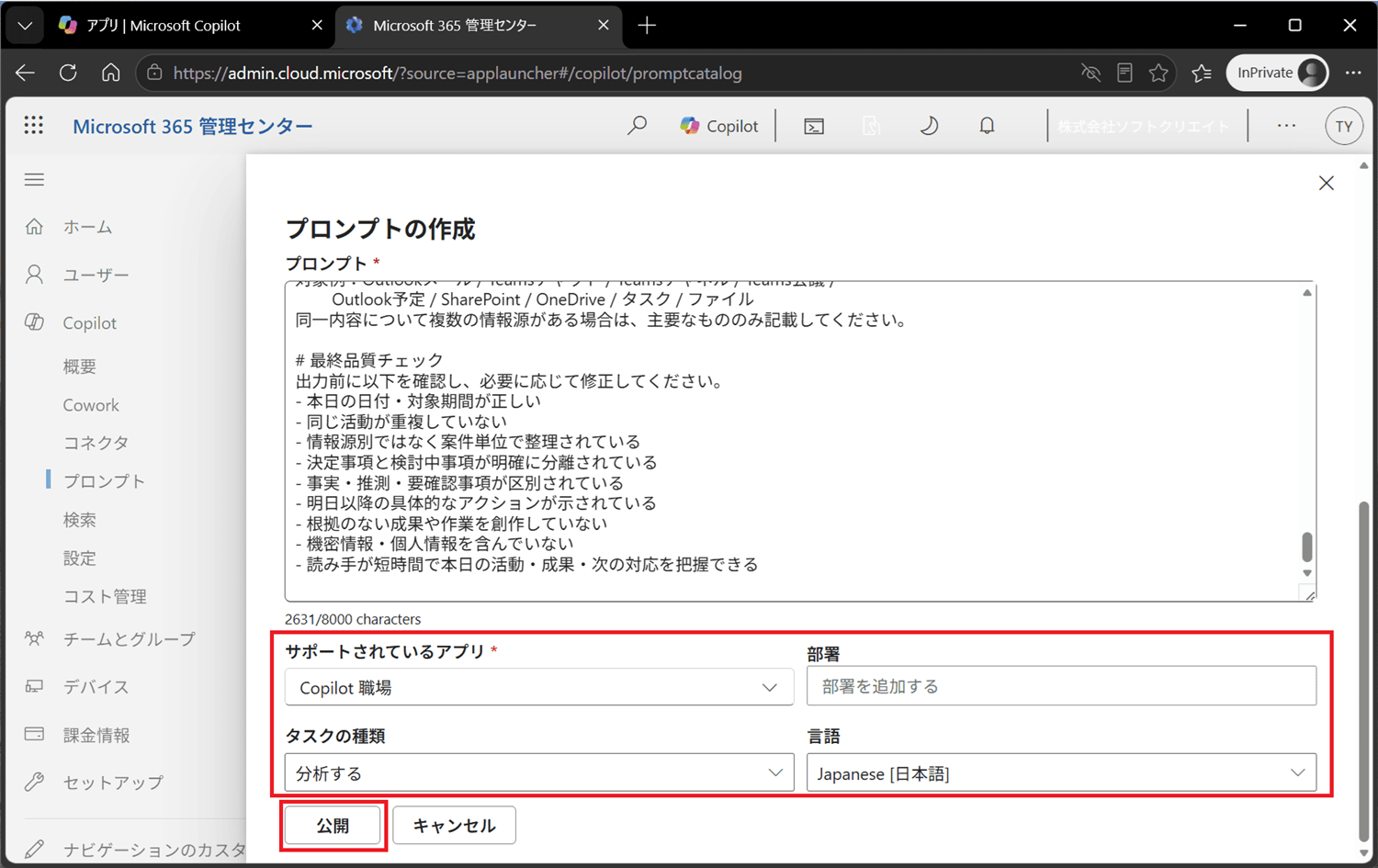Image resolution: width=1378 pixels, height=868 pixels.
Task: Click the tracking prevention eye icon
Action: [1090, 73]
